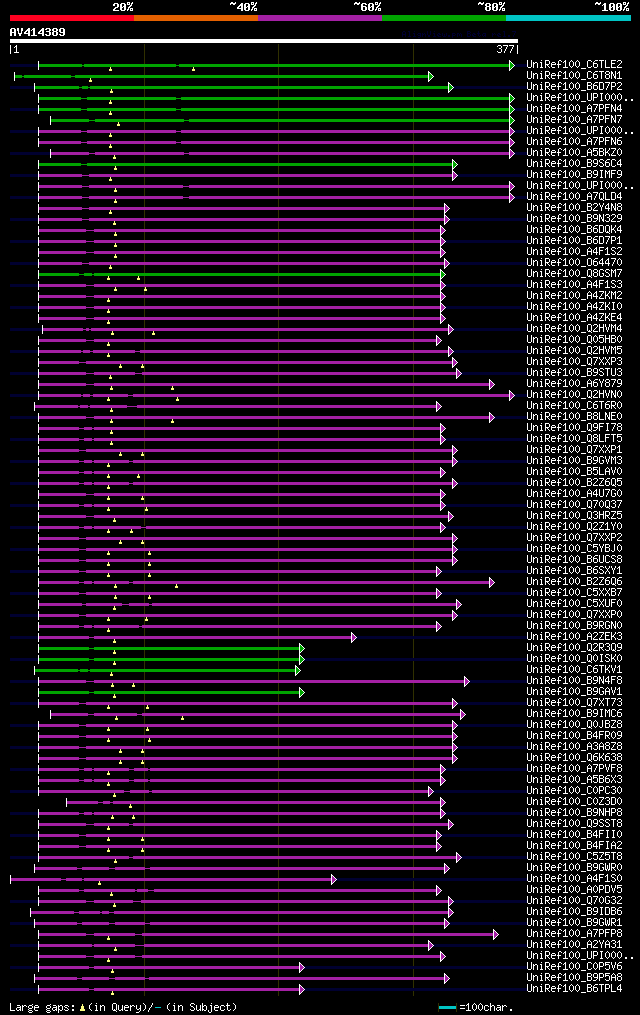Click the UniRef100_B8LNE0 label

tap(574, 417)
